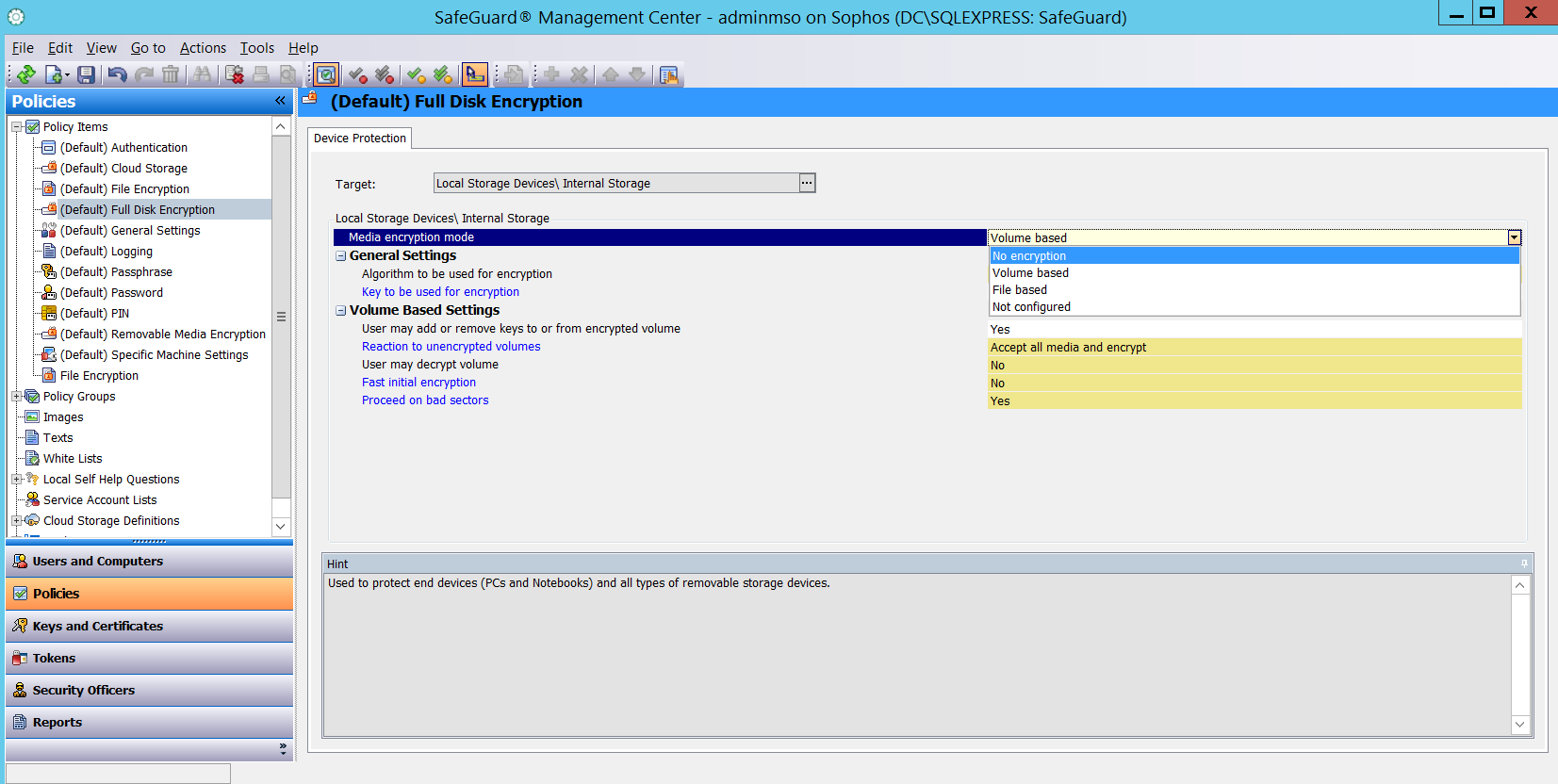Image resolution: width=1558 pixels, height=784 pixels.
Task: Click the double checkmark with red dot icon
Action: coord(385,74)
